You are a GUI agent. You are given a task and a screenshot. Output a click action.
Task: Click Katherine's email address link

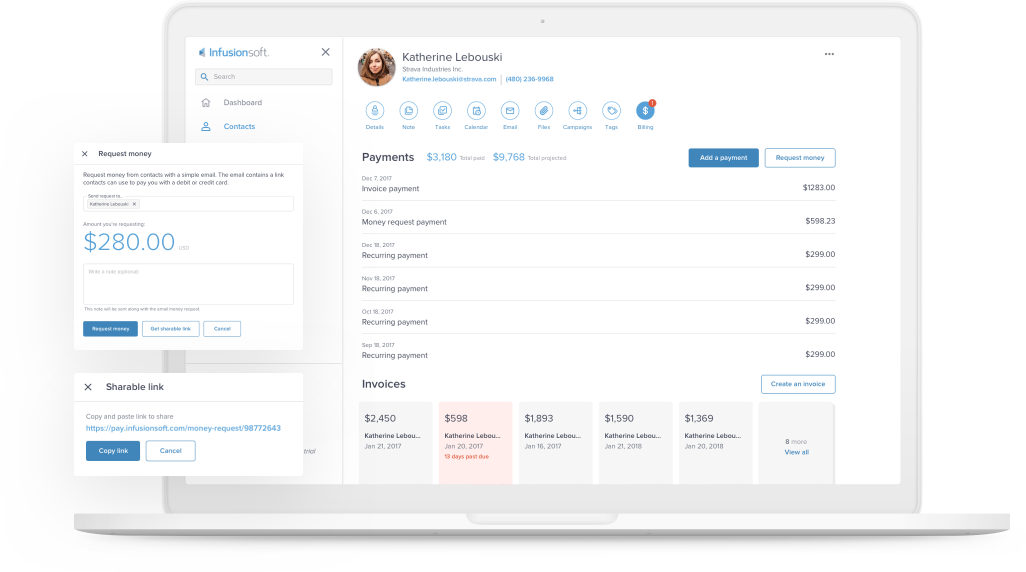click(449, 79)
